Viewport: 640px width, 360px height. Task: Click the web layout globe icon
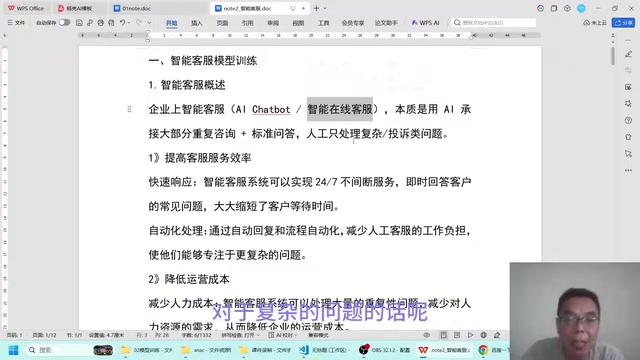tap(484, 335)
